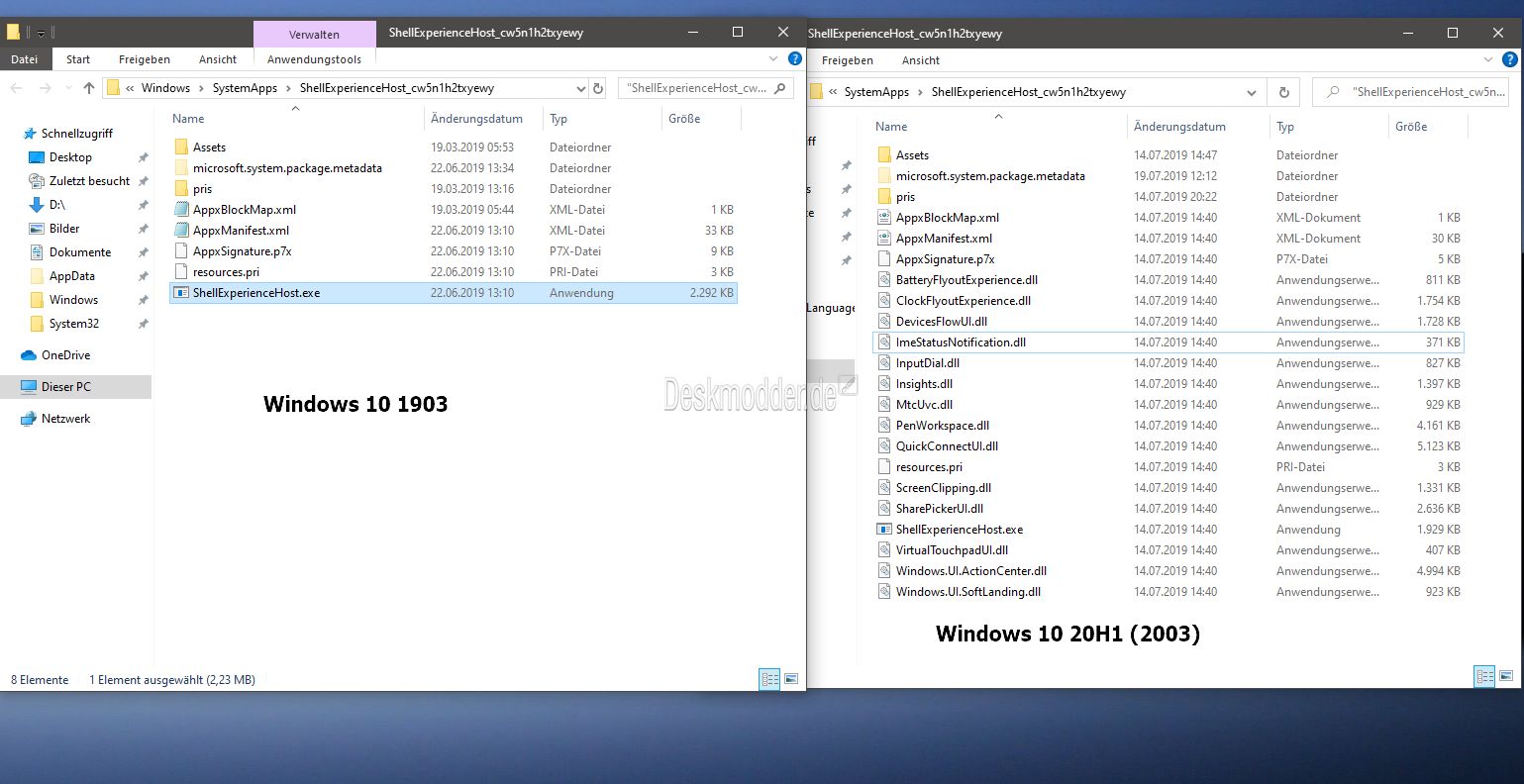
Task: Switch left window to Details view icon
Action: pos(768,679)
